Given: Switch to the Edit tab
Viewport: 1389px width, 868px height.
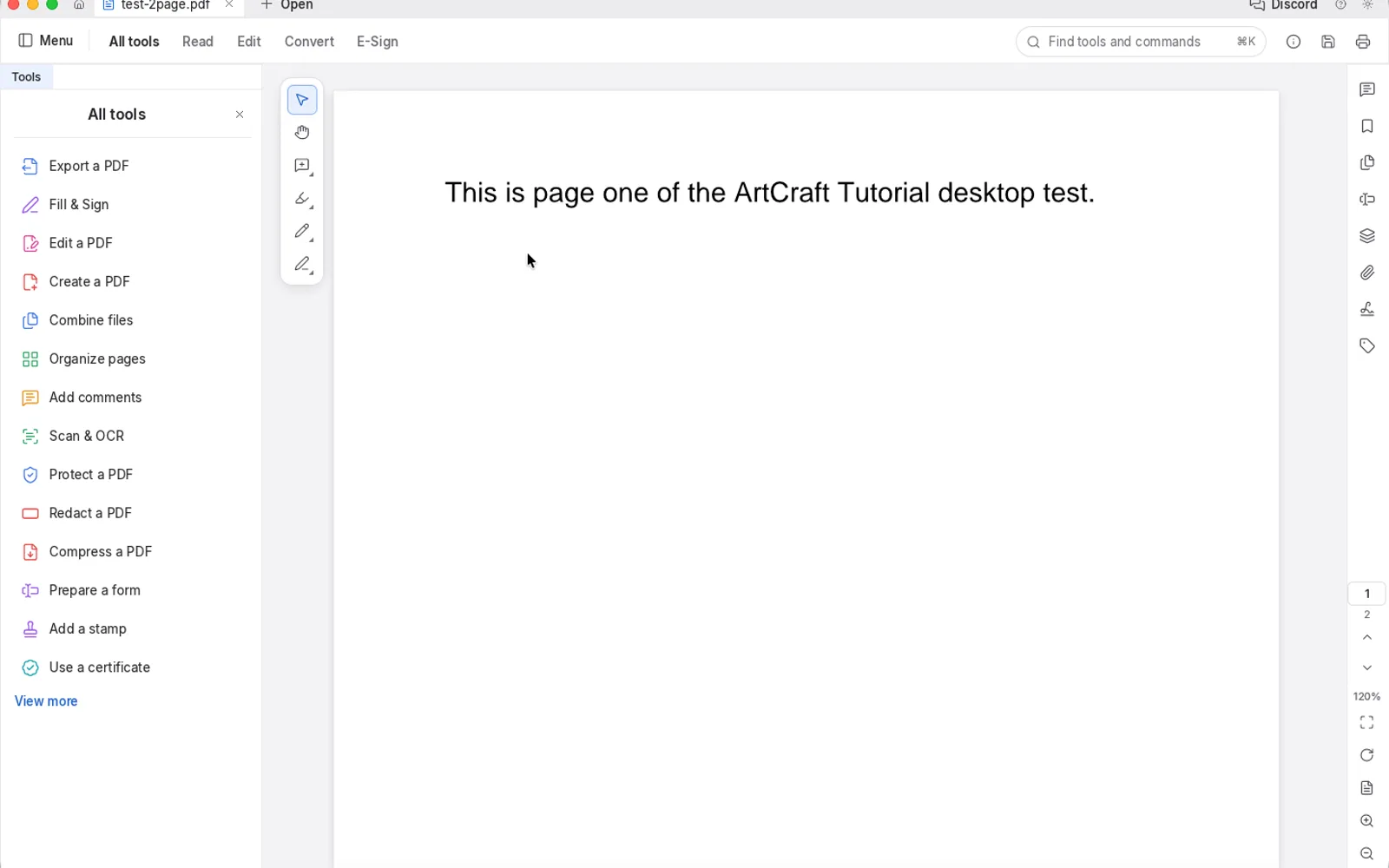Looking at the screenshot, I should pyautogui.click(x=249, y=42).
